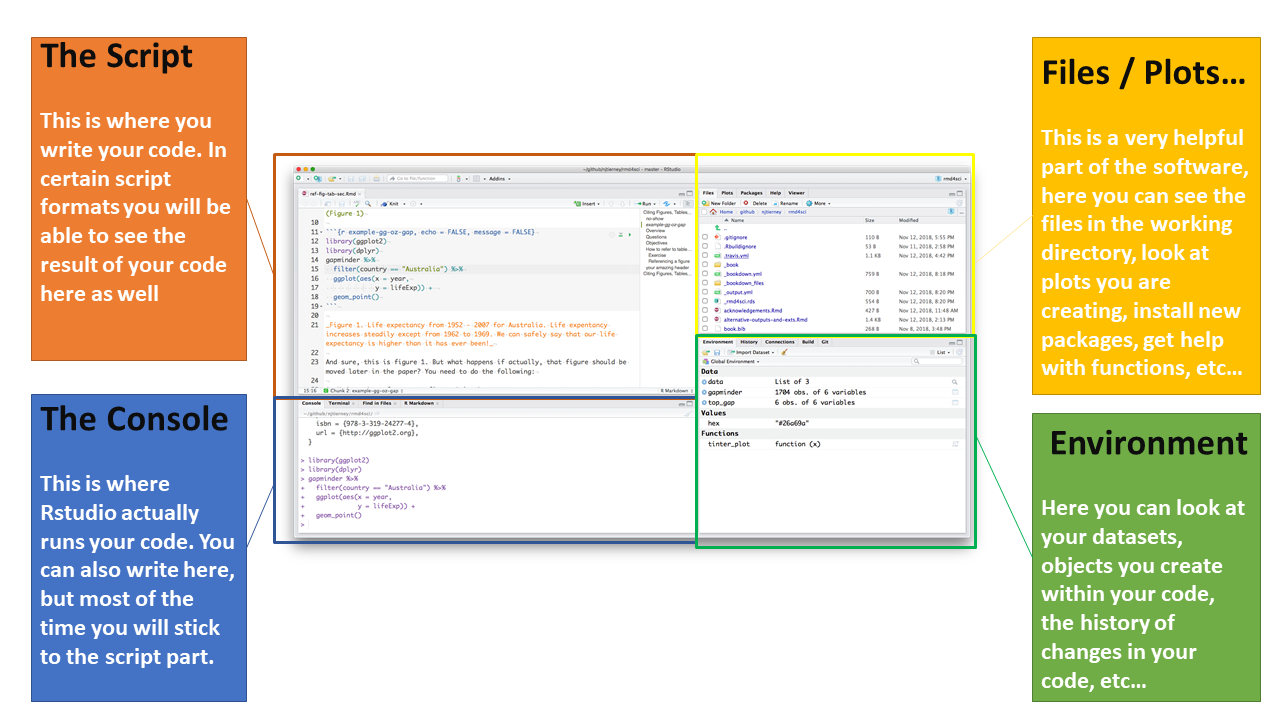Click the Go to file/function field

point(418,179)
